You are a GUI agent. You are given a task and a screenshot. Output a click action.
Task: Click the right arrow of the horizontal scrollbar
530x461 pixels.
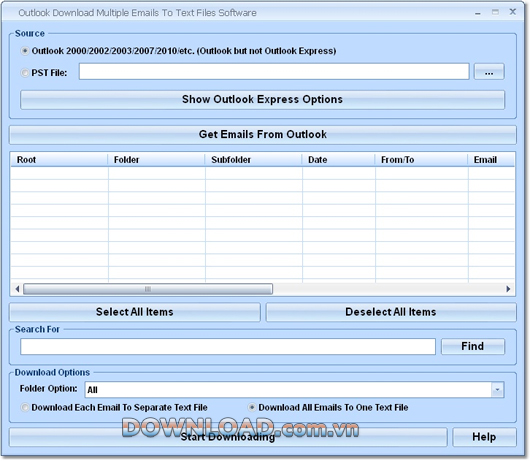(x=508, y=289)
